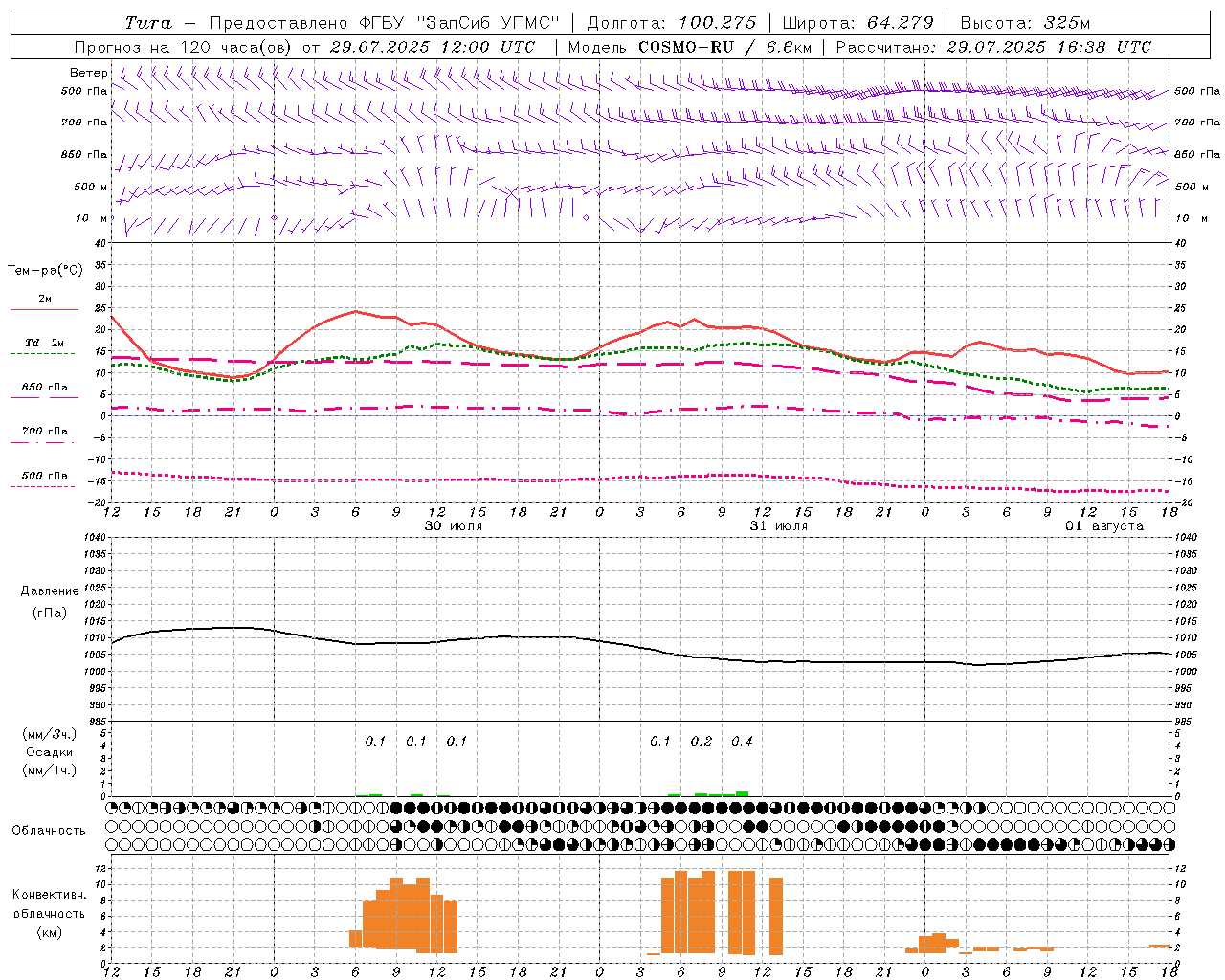Click the "(км)" unit under convective label
Image resolution: width=1225 pixels, height=980 pixels.
point(49,932)
